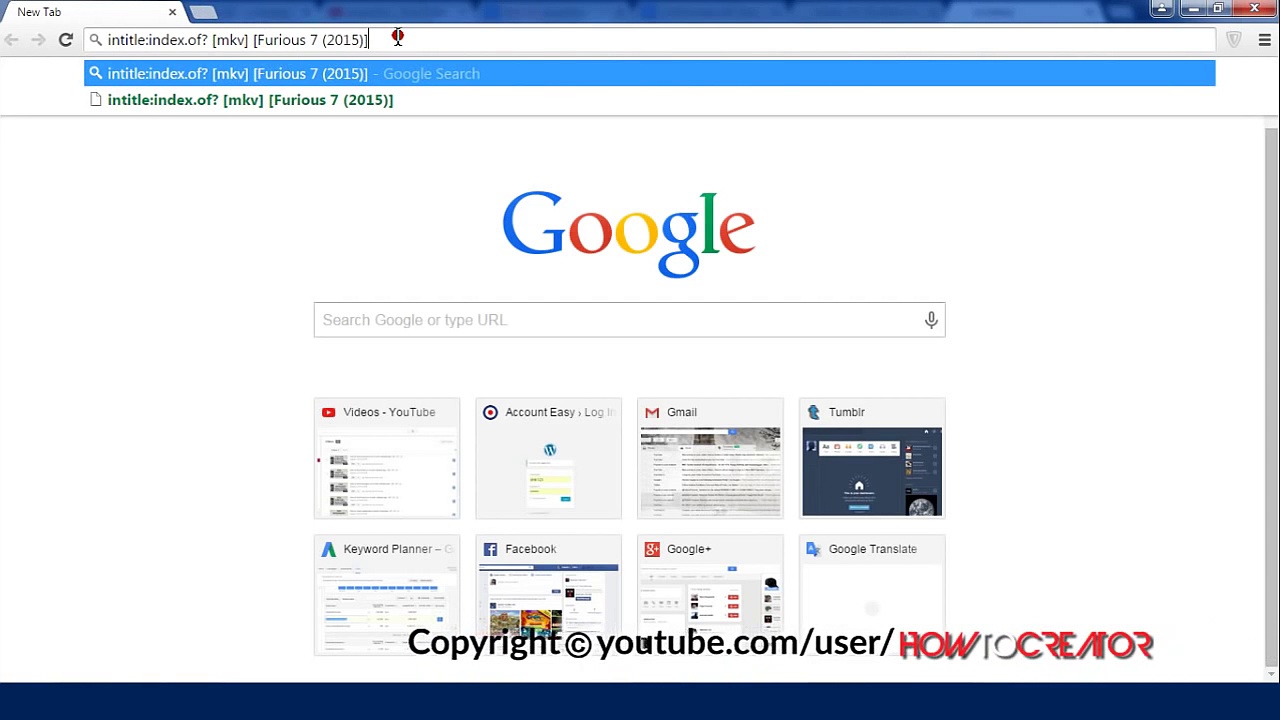
Task: Click the user profile icon in title bar
Action: (x=1161, y=9)
